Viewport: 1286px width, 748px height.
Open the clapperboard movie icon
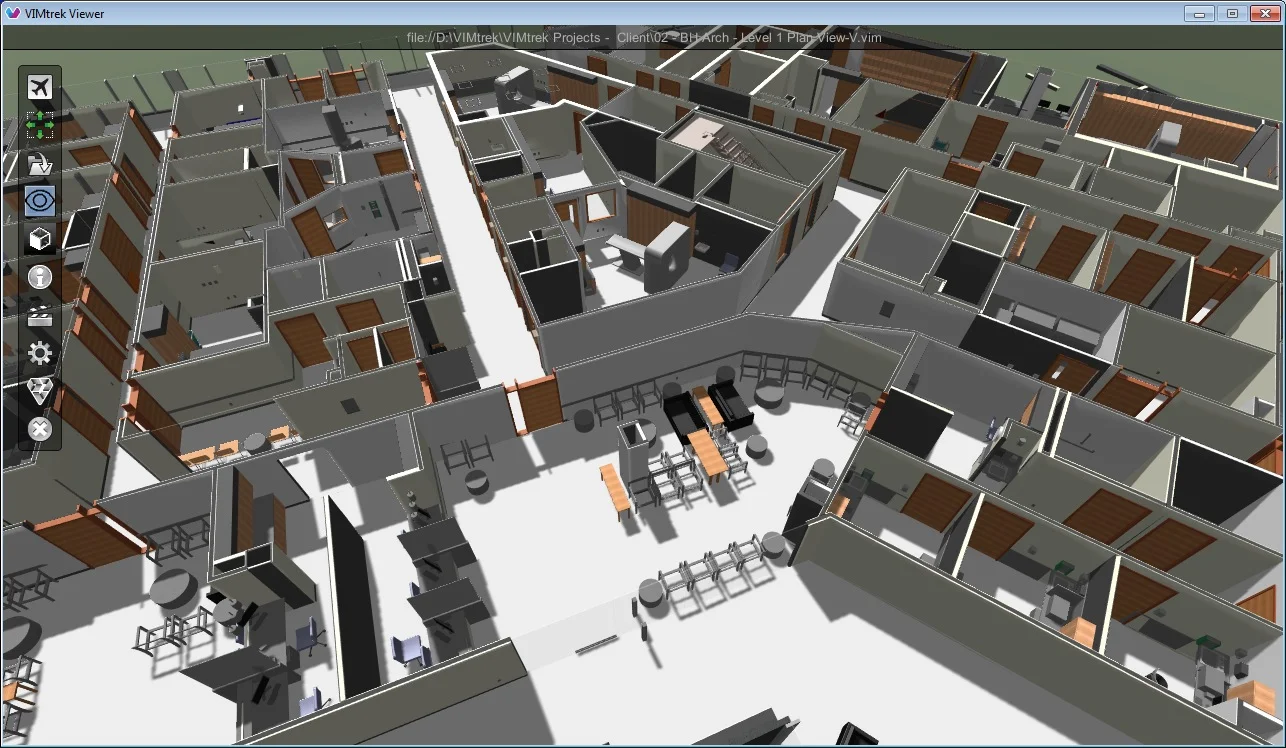[40, 315]
